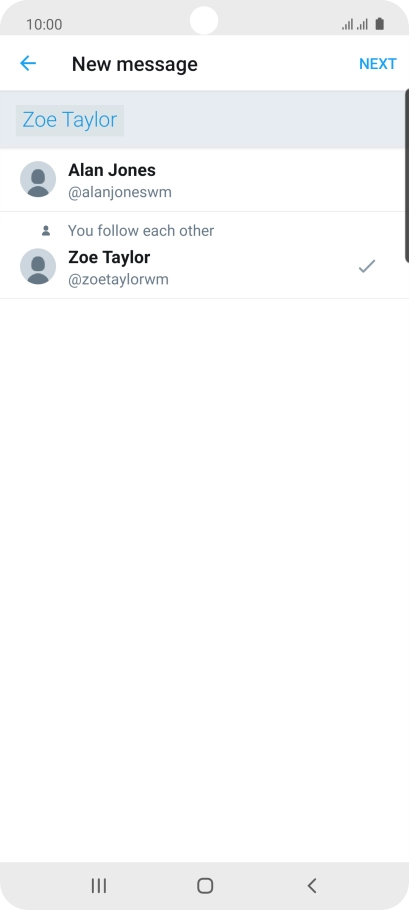Uncheck the Zoe Taylor selection checkmark
This screenshot has height=910, width=409.
pyautogui.click(x=367, y=266)
